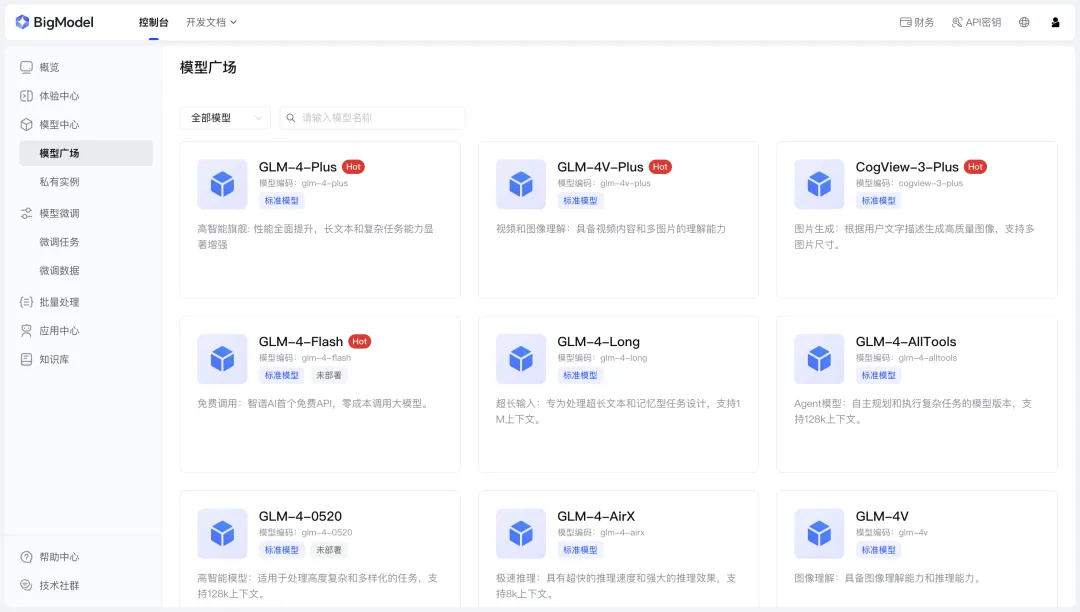Open the GLM-4-AllTools model title
The image size is (1080, 612).
[906, 341]
